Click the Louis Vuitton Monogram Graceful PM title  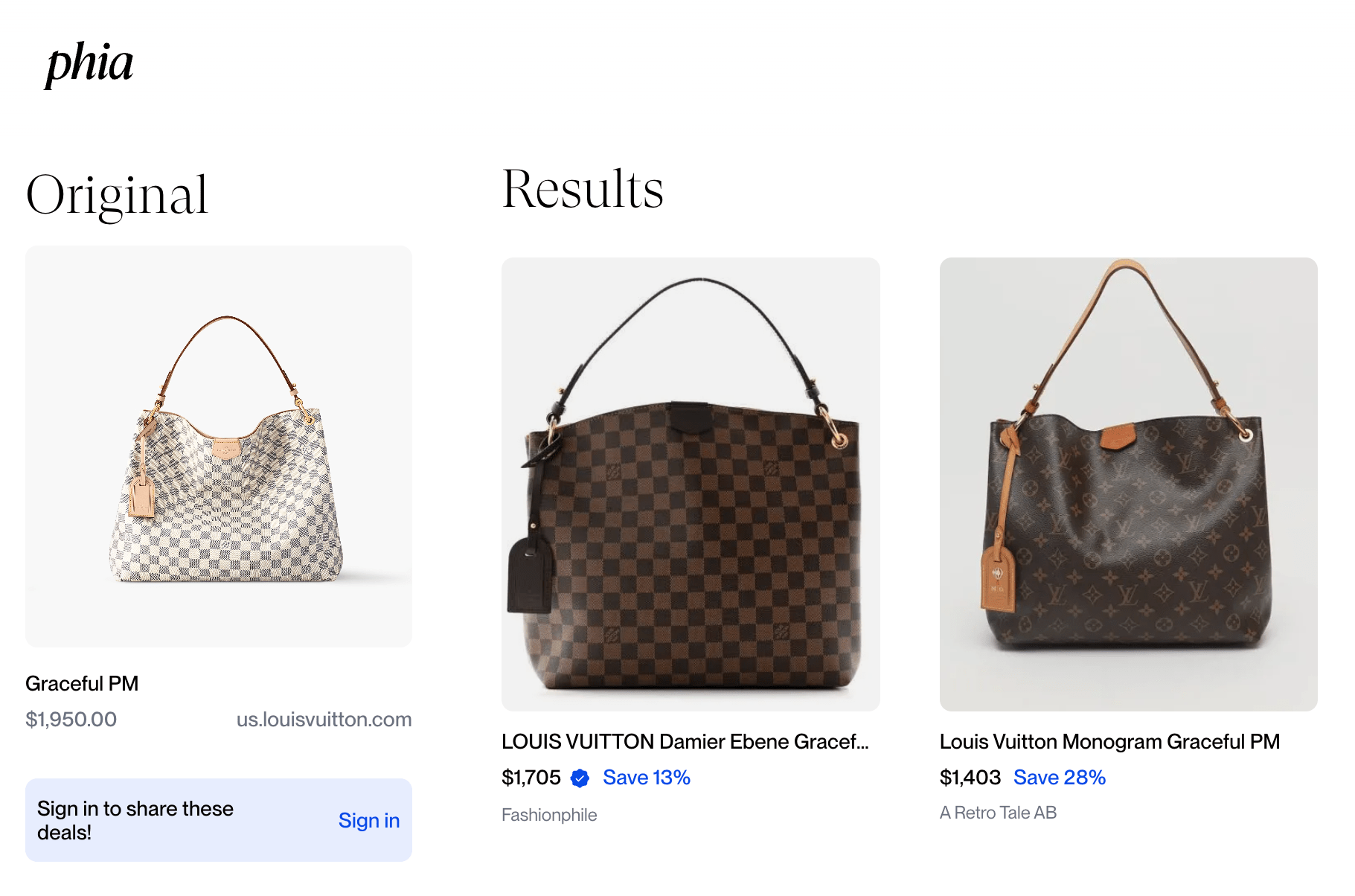[x=1109, y=742]
